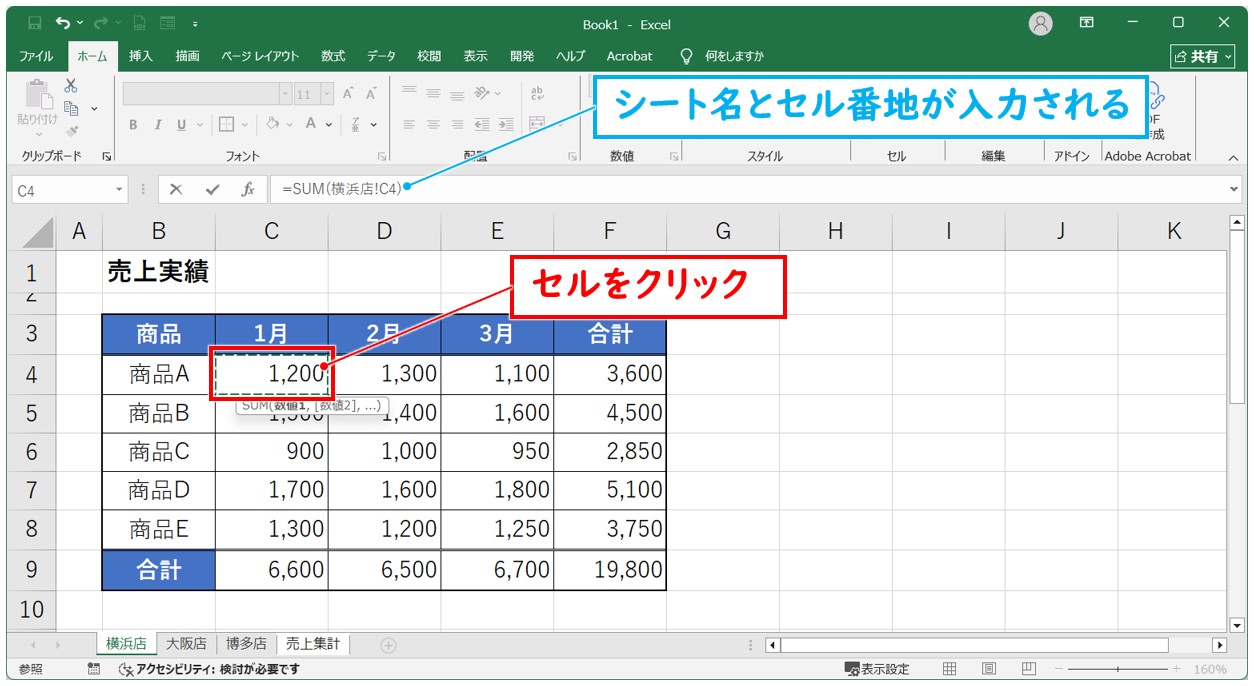The height and width of the screenshot is (686, 1254).
Task: Click the Undo arrow in Quick Access Toolbar
Action: click(x=64, y=23)
